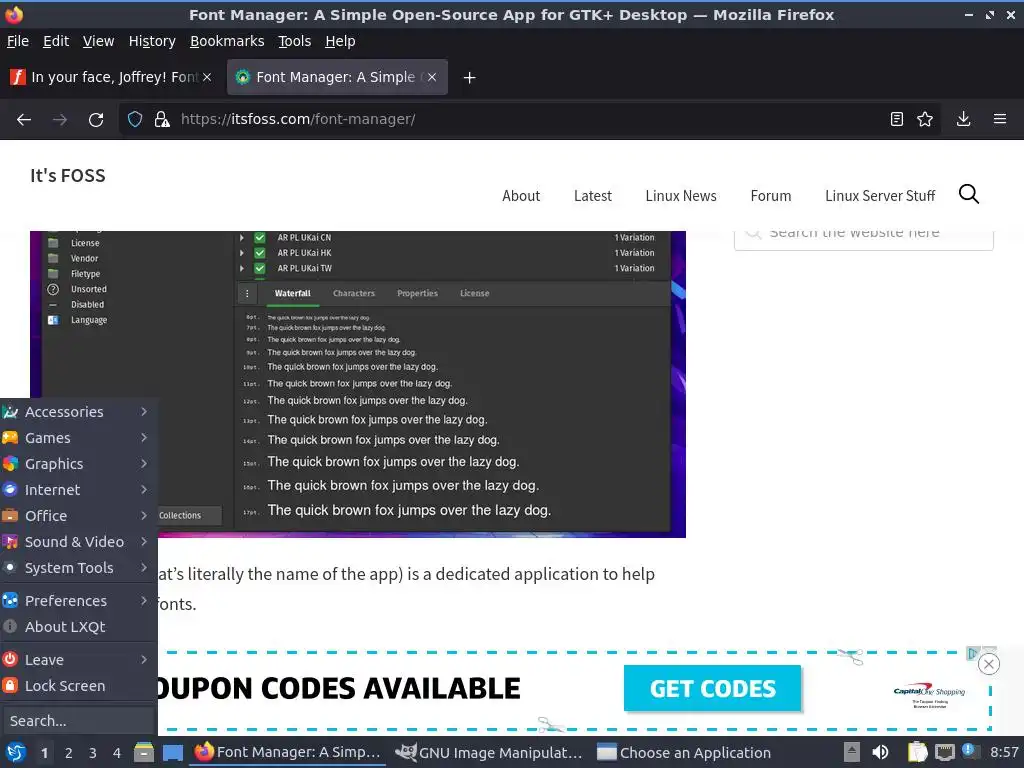
Task: Expand the Internet submenu
Action: tap(78, 490)
